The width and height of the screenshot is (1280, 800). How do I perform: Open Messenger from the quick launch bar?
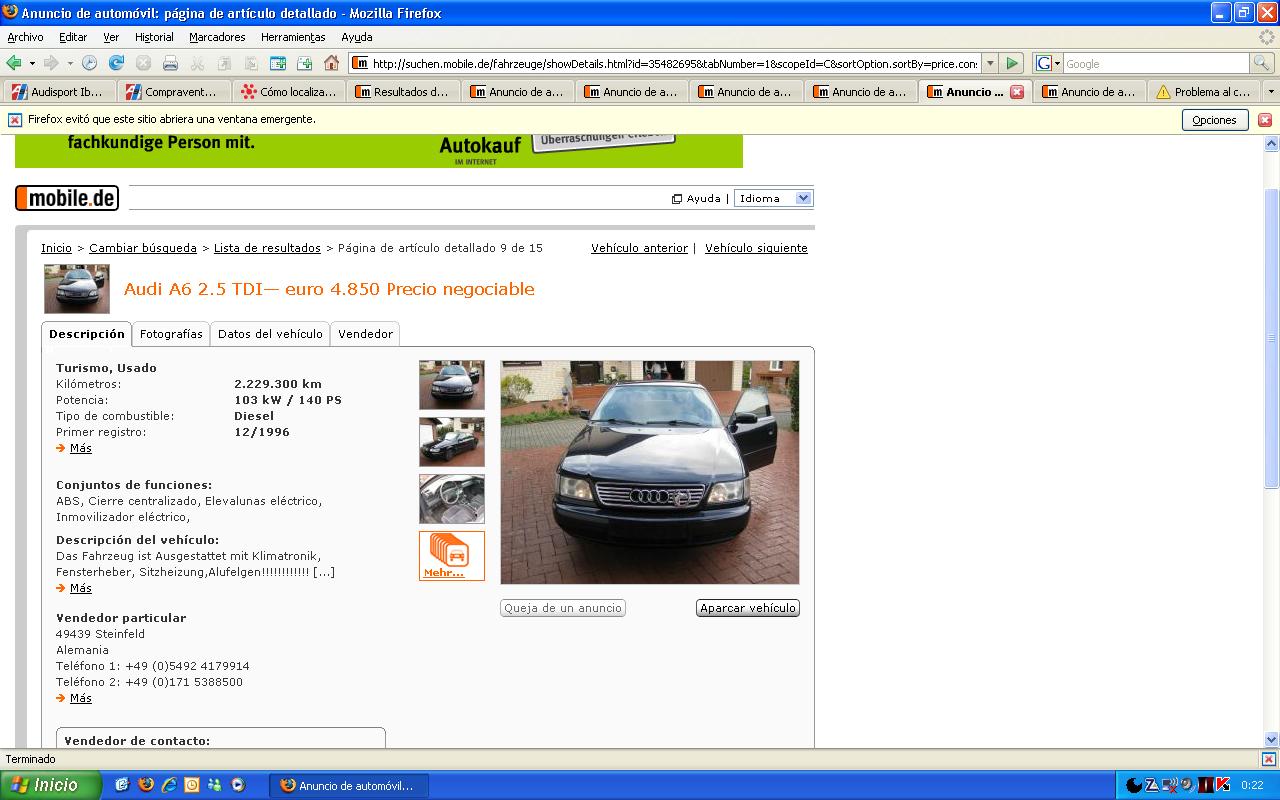[x=215, y=785]
